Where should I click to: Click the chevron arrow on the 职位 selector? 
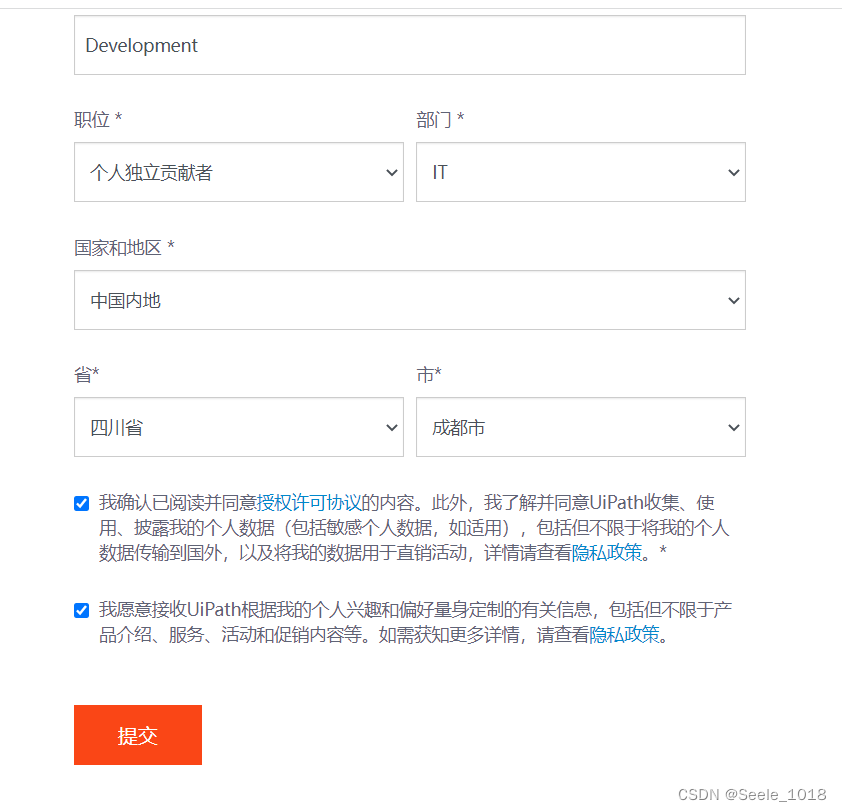(392, 172)
